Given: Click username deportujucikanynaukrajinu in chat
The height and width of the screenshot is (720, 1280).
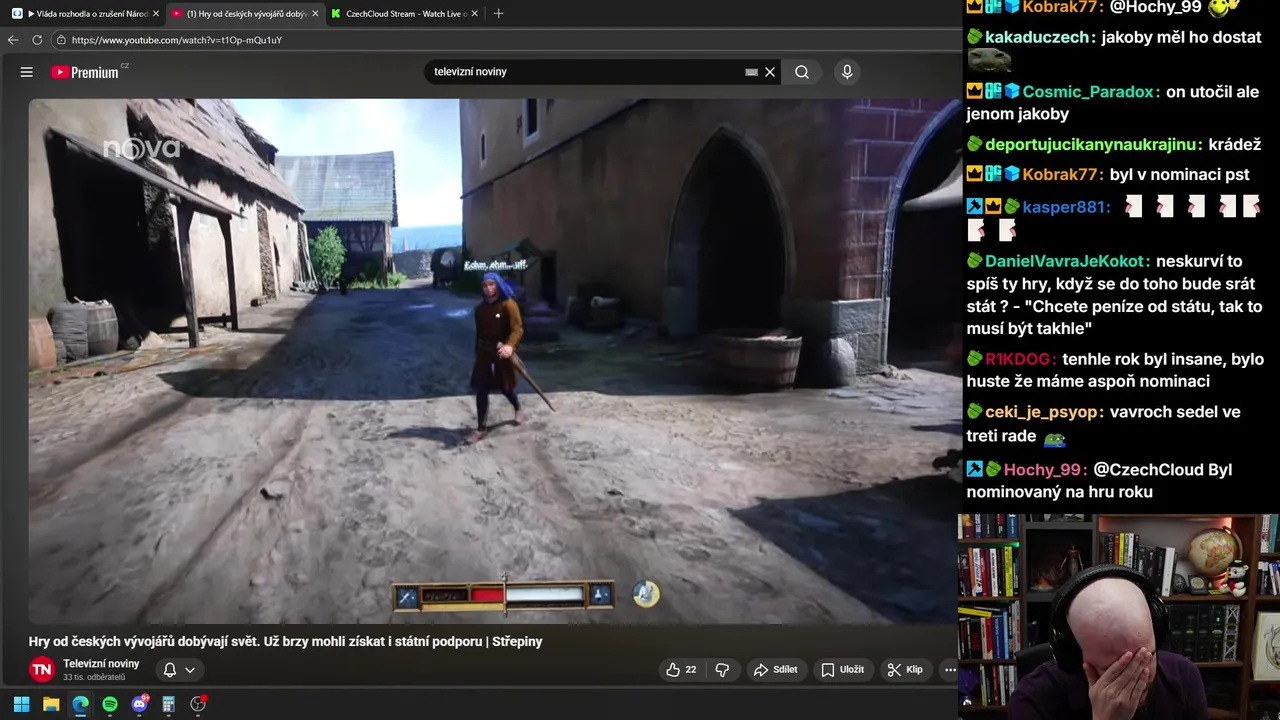Looking at the screenshot, I should [1091, 145].
